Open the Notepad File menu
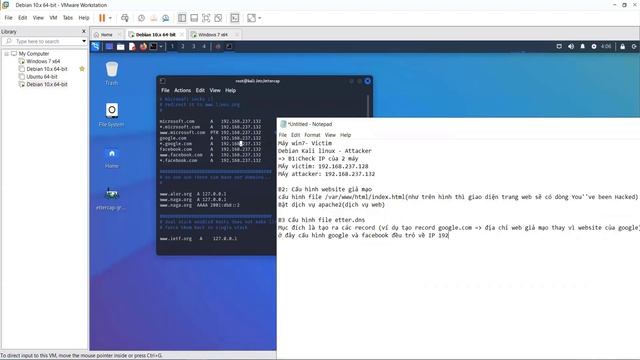This screenshot has height=360, width=640. (282, 135)
